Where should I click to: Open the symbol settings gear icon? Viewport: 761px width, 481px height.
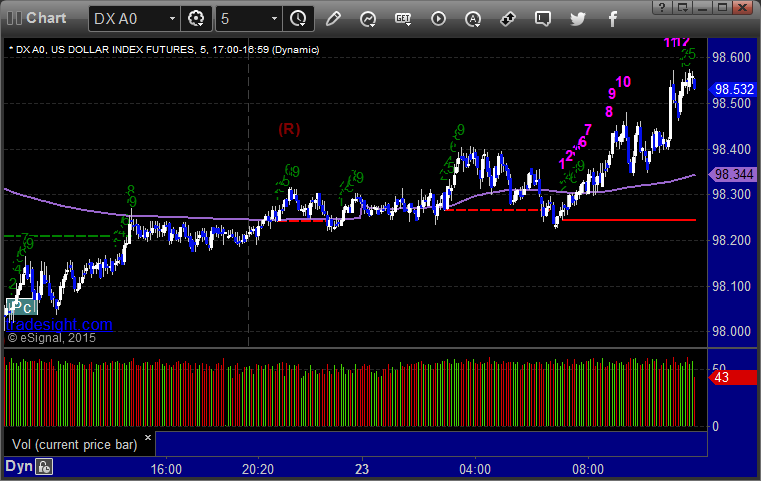[196, 19]
